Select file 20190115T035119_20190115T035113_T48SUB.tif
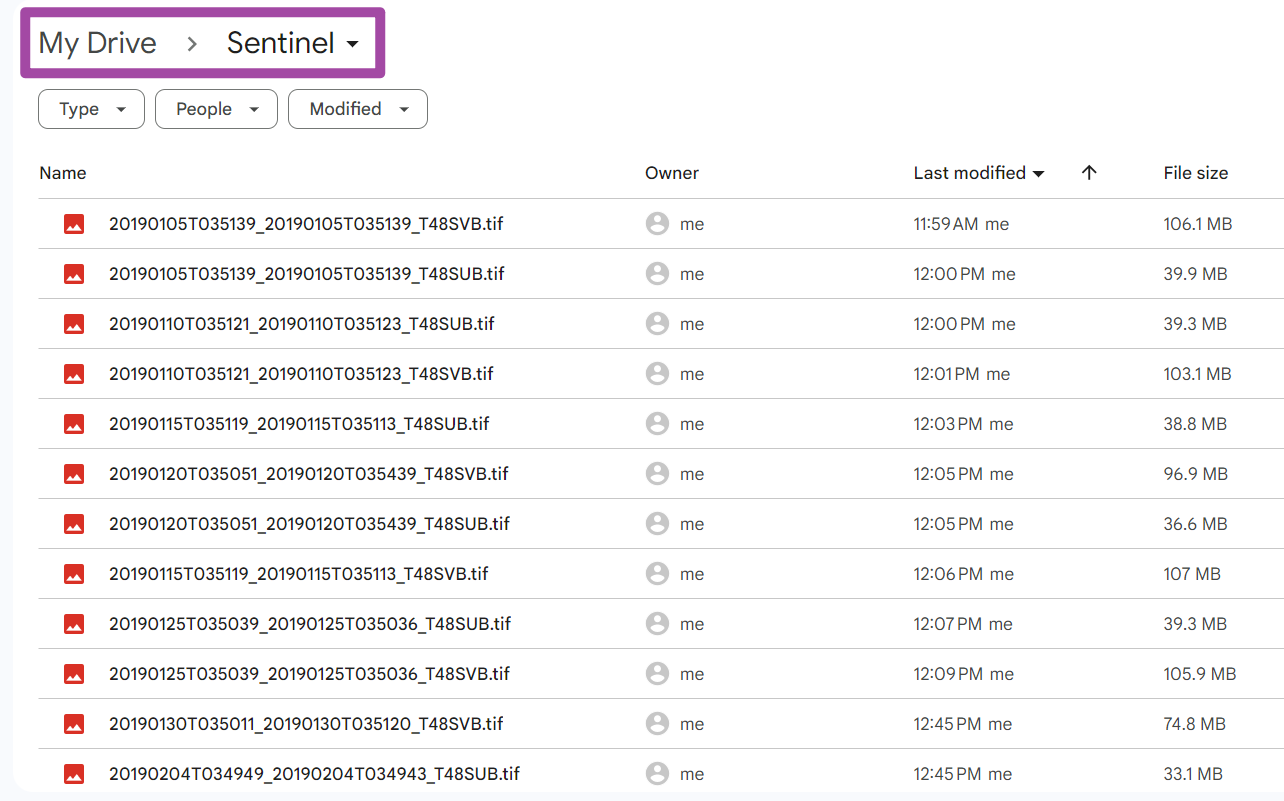The width and height of the screenshot is (1284, 801). tap(299, 424)
